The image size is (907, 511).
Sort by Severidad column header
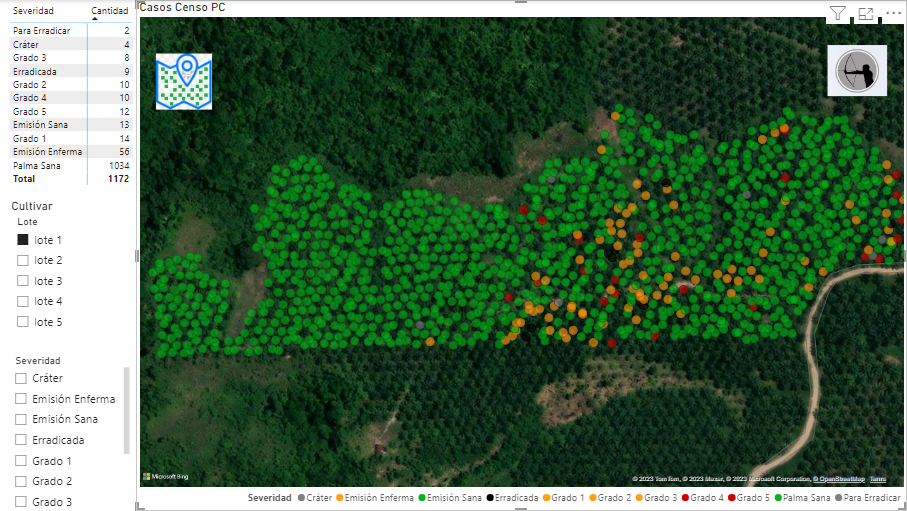(33, 10)
